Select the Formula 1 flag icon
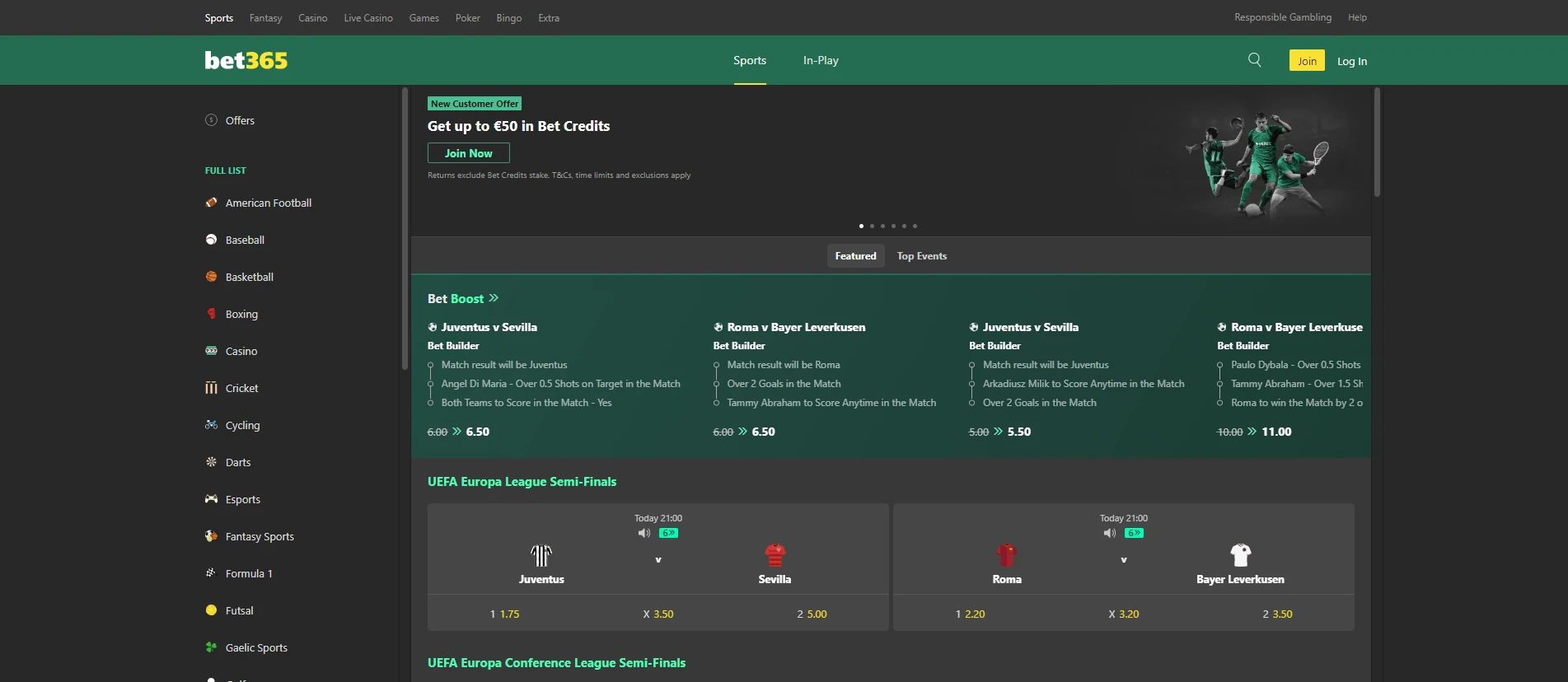The image size is (1568, 682). click(x=211, y=573)
